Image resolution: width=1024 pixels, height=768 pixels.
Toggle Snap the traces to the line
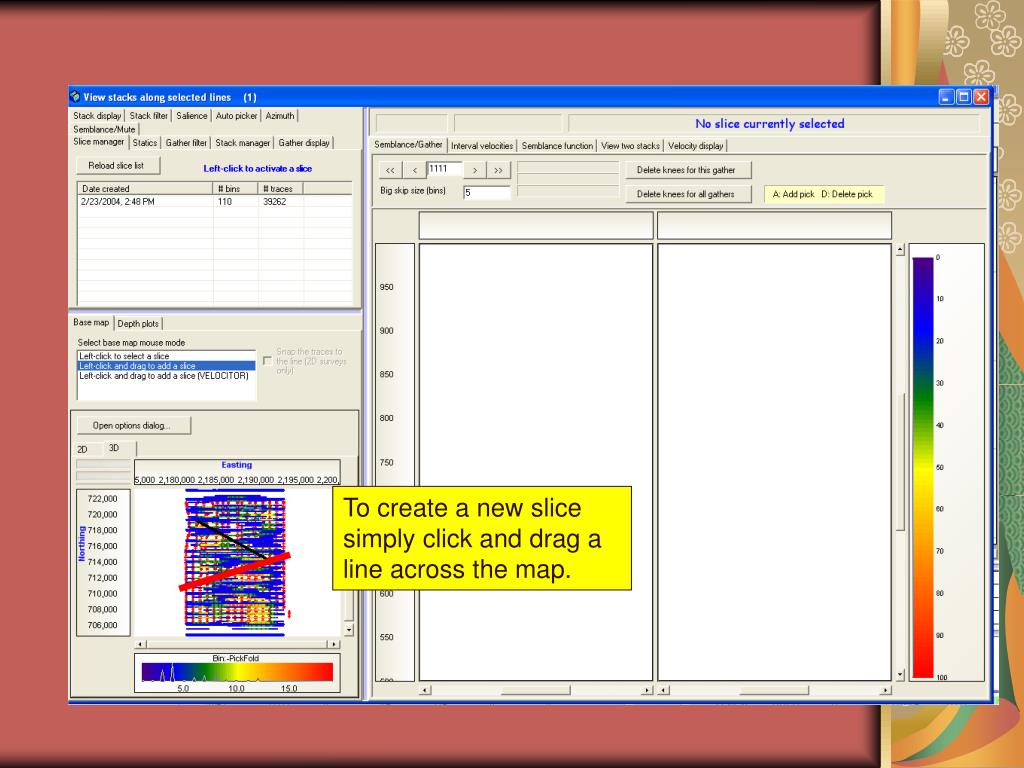tap(267, 360)
